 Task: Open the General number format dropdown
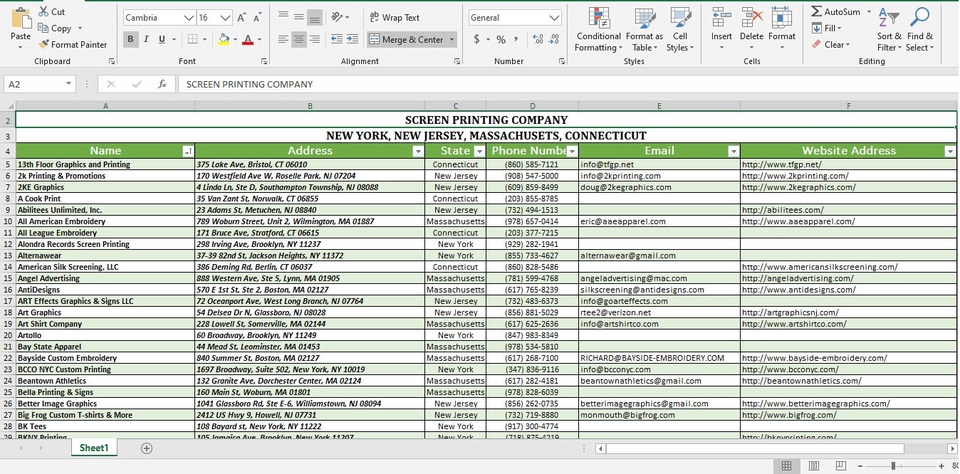click(x=554, y=18)
